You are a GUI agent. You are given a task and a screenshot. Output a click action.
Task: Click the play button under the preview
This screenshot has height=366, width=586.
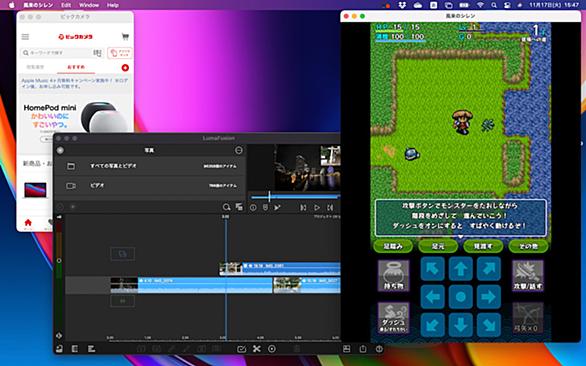pos(317,207)
